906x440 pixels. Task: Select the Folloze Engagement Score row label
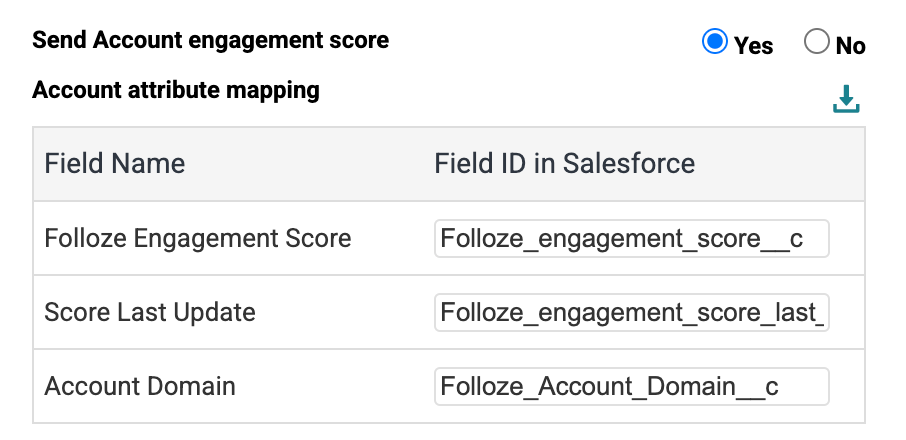click(x=198, y=238)
